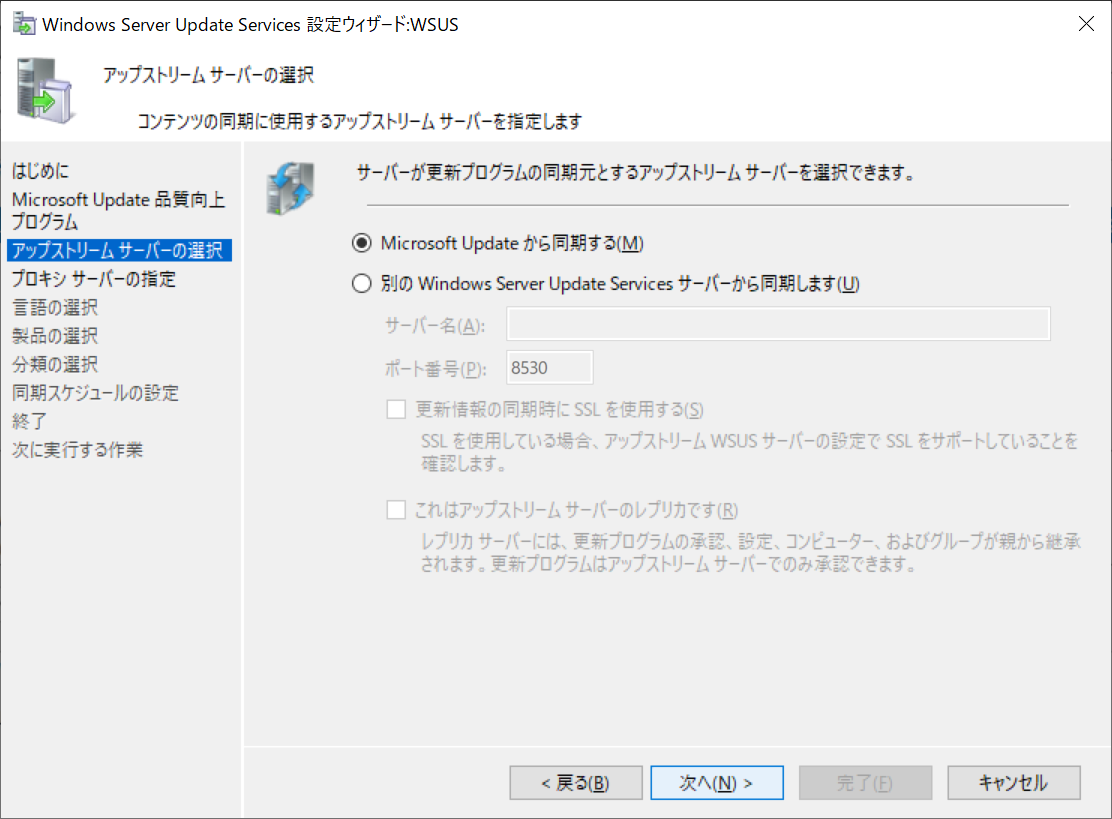The height and width of the screenshot is (819, 1112).
Task: Click the レプリカ サーバー description text
Action: 750,553
